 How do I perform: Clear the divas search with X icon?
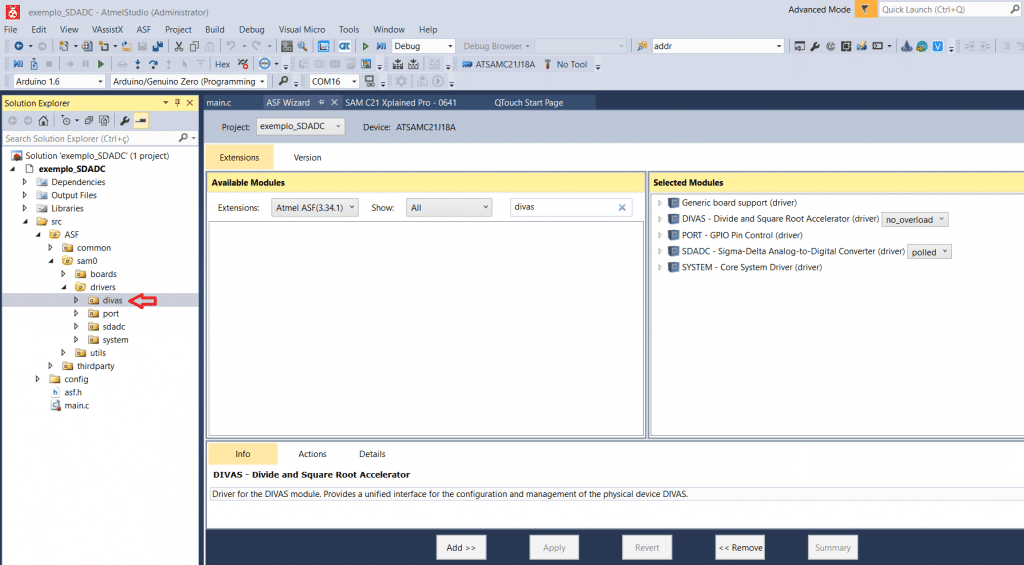click(621, 207)
